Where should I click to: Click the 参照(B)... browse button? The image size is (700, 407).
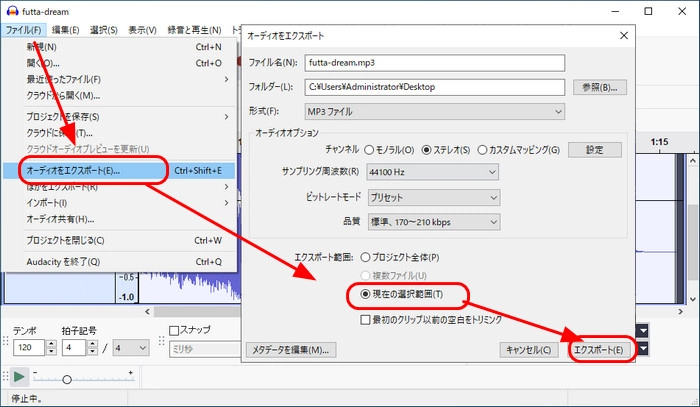pyautogui.click(x=600, y=87)
